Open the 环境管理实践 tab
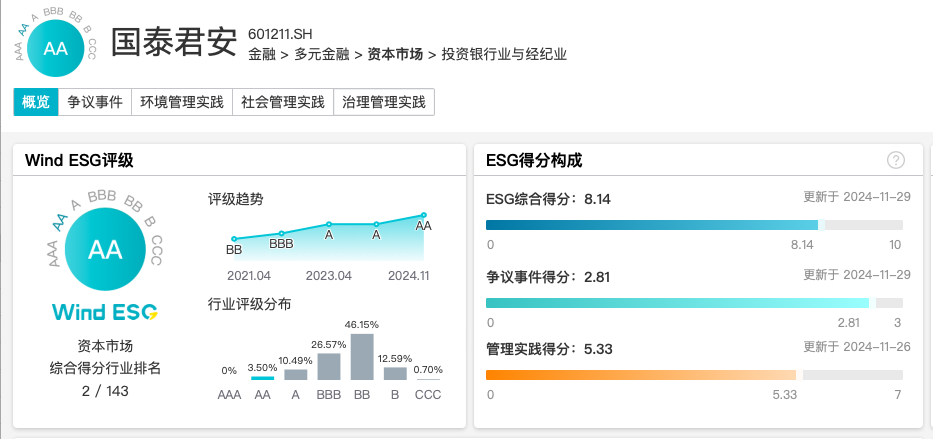Screen dimensions: 933x439 (x=182, y=102)
